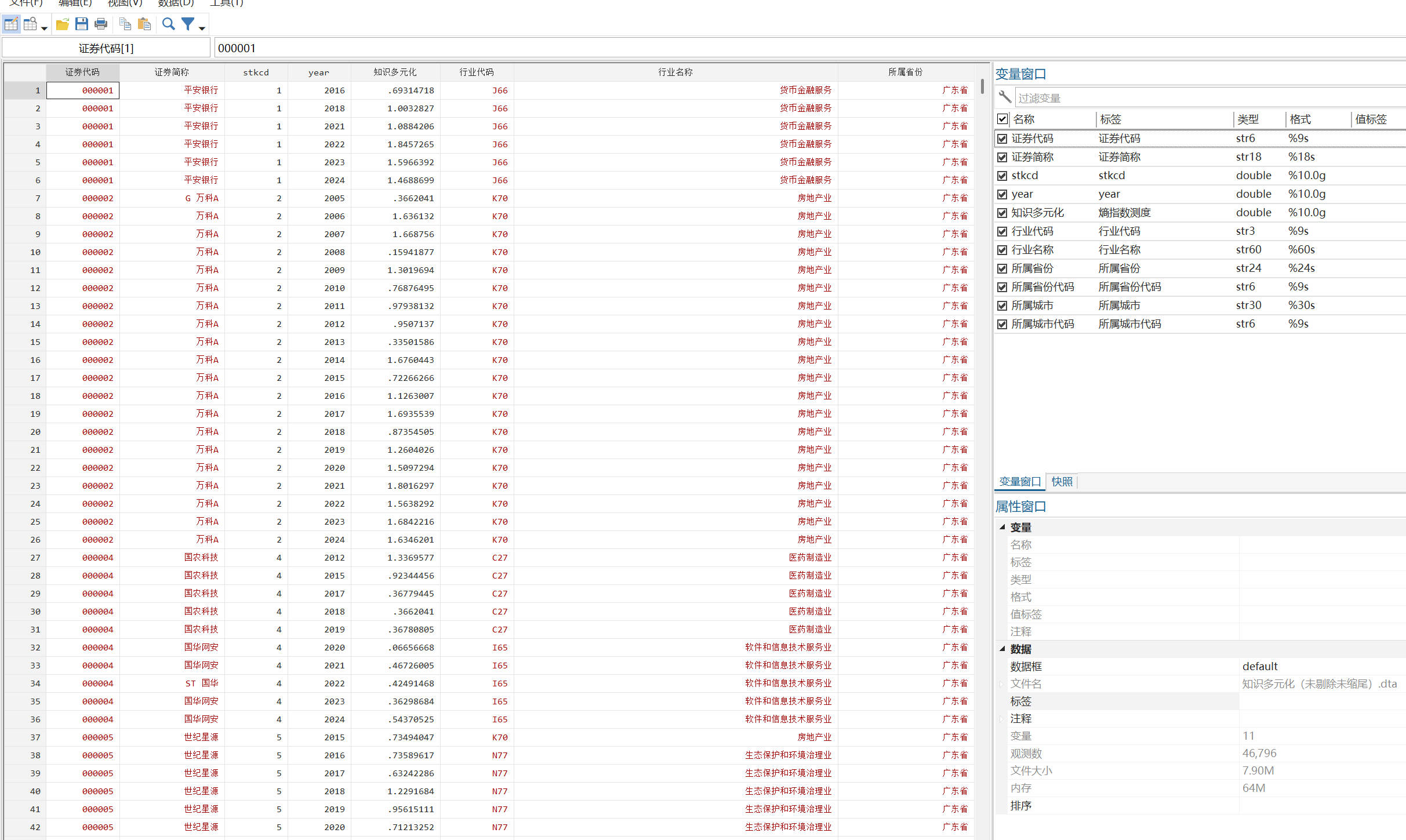The height and width of the screenshot is (840, 1406).
Task: Click the 行业名称 column header
Action: tap(675, 72)
